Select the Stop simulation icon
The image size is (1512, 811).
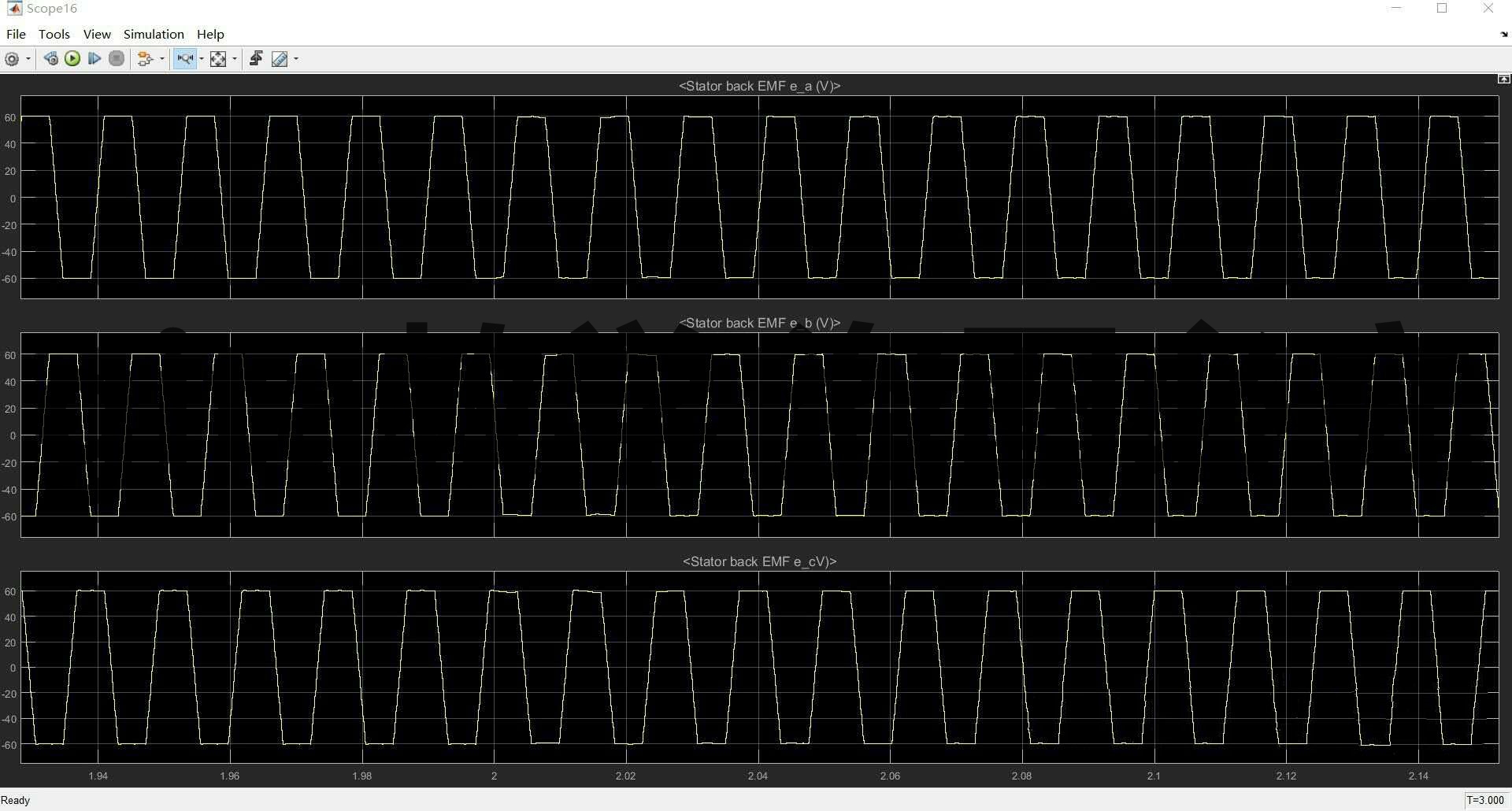[117, 58]
